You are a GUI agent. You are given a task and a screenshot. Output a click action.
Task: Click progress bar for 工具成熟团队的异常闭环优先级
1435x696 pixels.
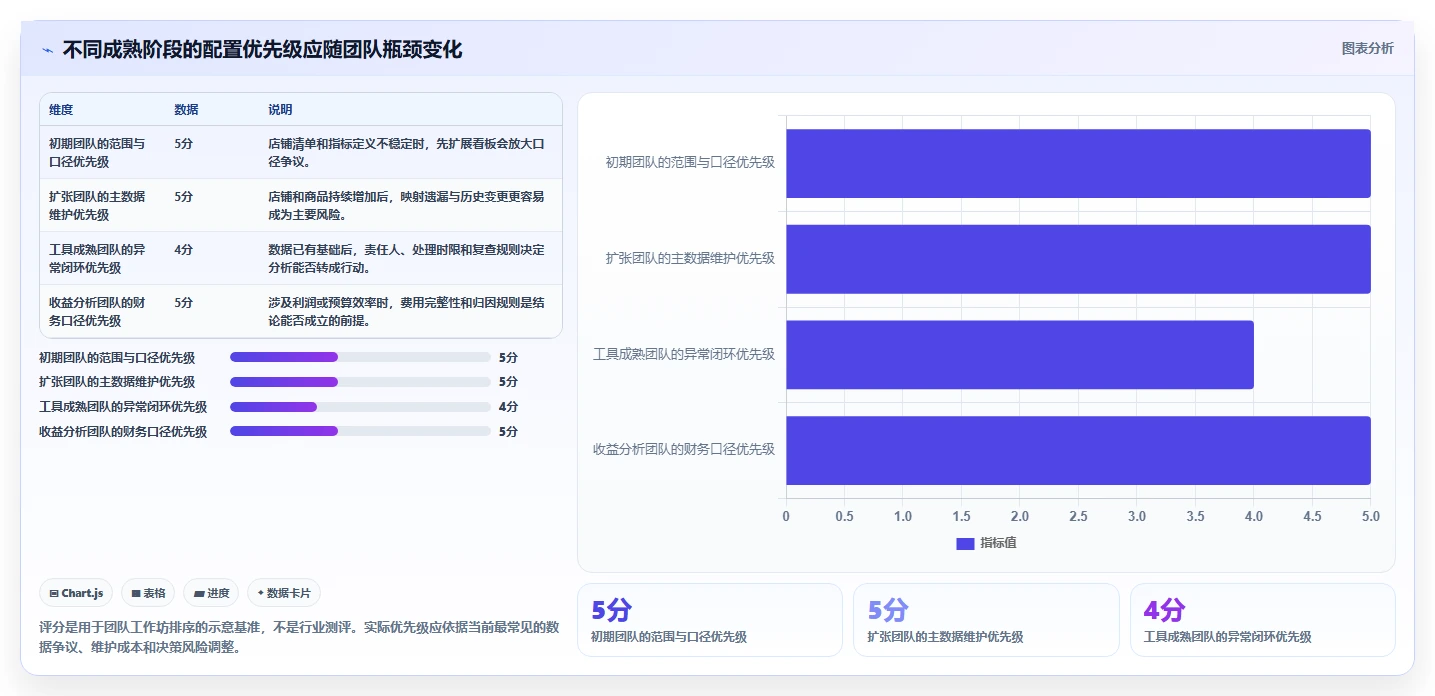tap(360, 407)
